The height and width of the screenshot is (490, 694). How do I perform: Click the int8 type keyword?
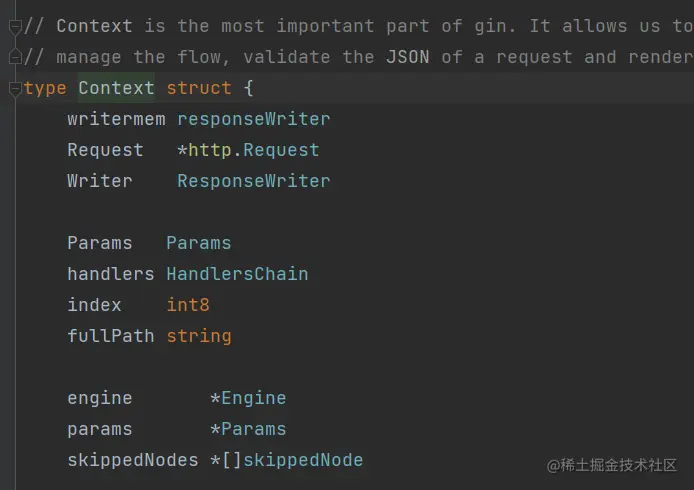point(188,305)
